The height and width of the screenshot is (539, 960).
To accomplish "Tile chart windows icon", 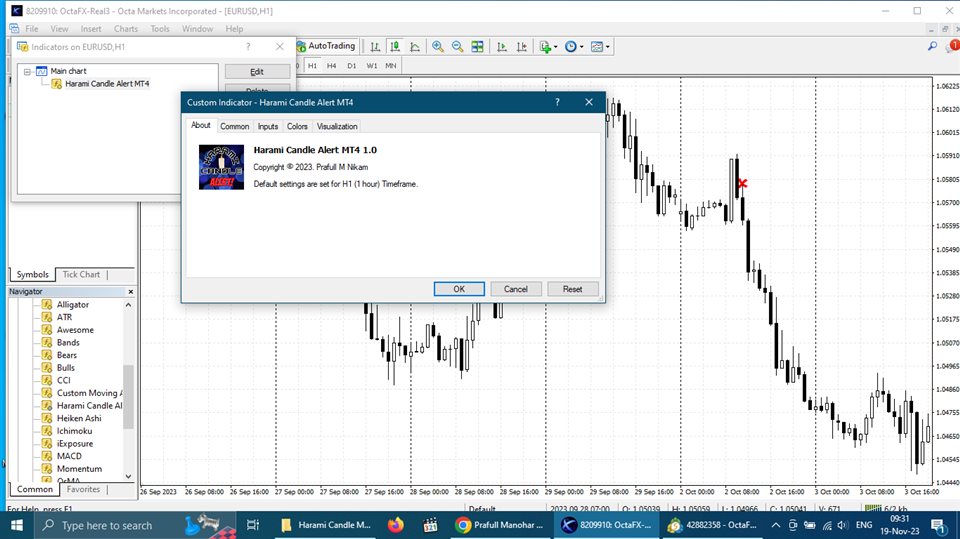I will (478, 47).
